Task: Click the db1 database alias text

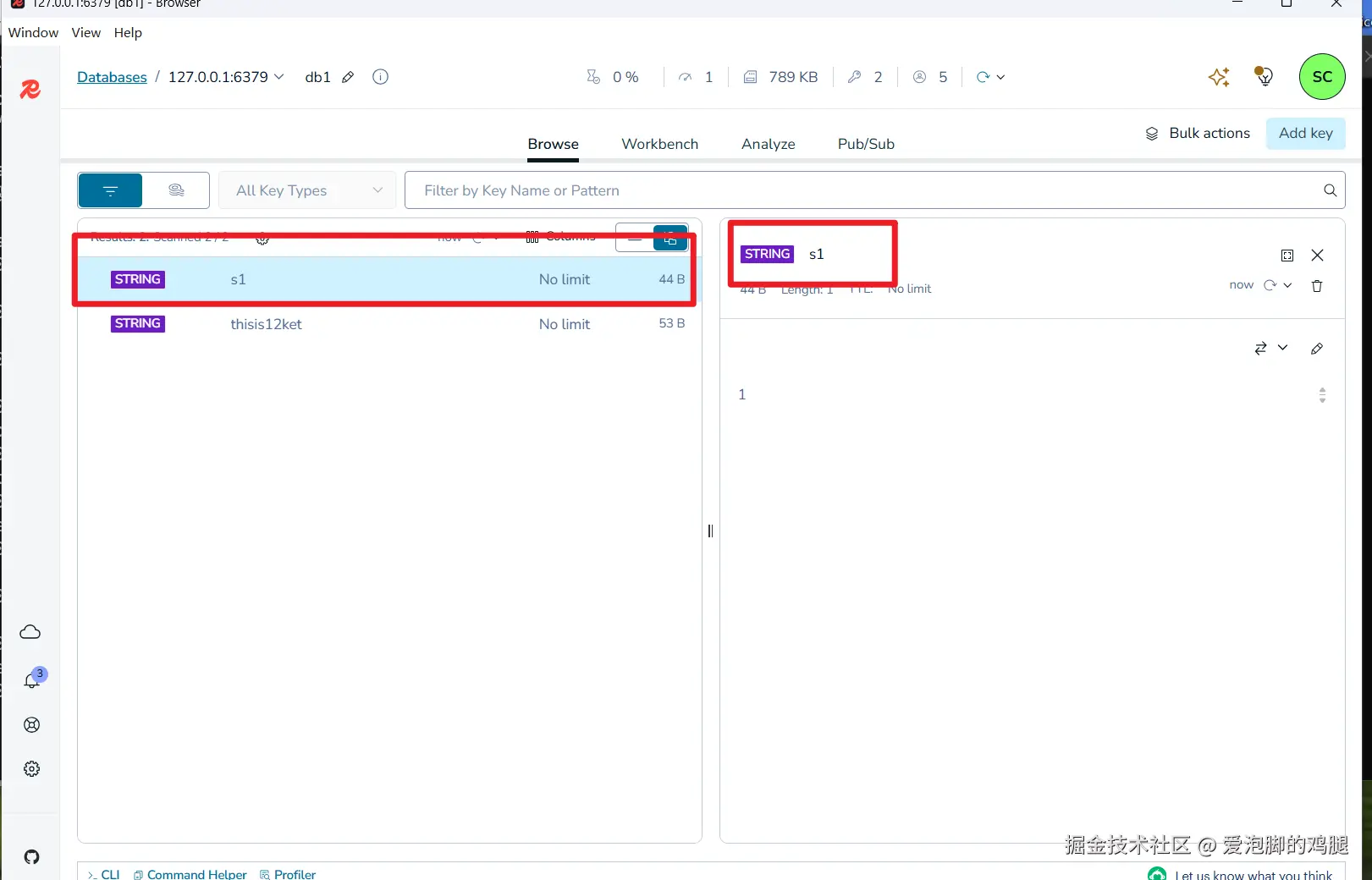Action: 317,77
